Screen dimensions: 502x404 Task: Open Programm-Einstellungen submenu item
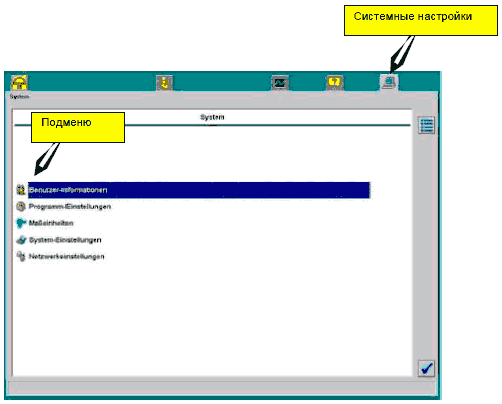pyautogui.click(x=70, y=207)
